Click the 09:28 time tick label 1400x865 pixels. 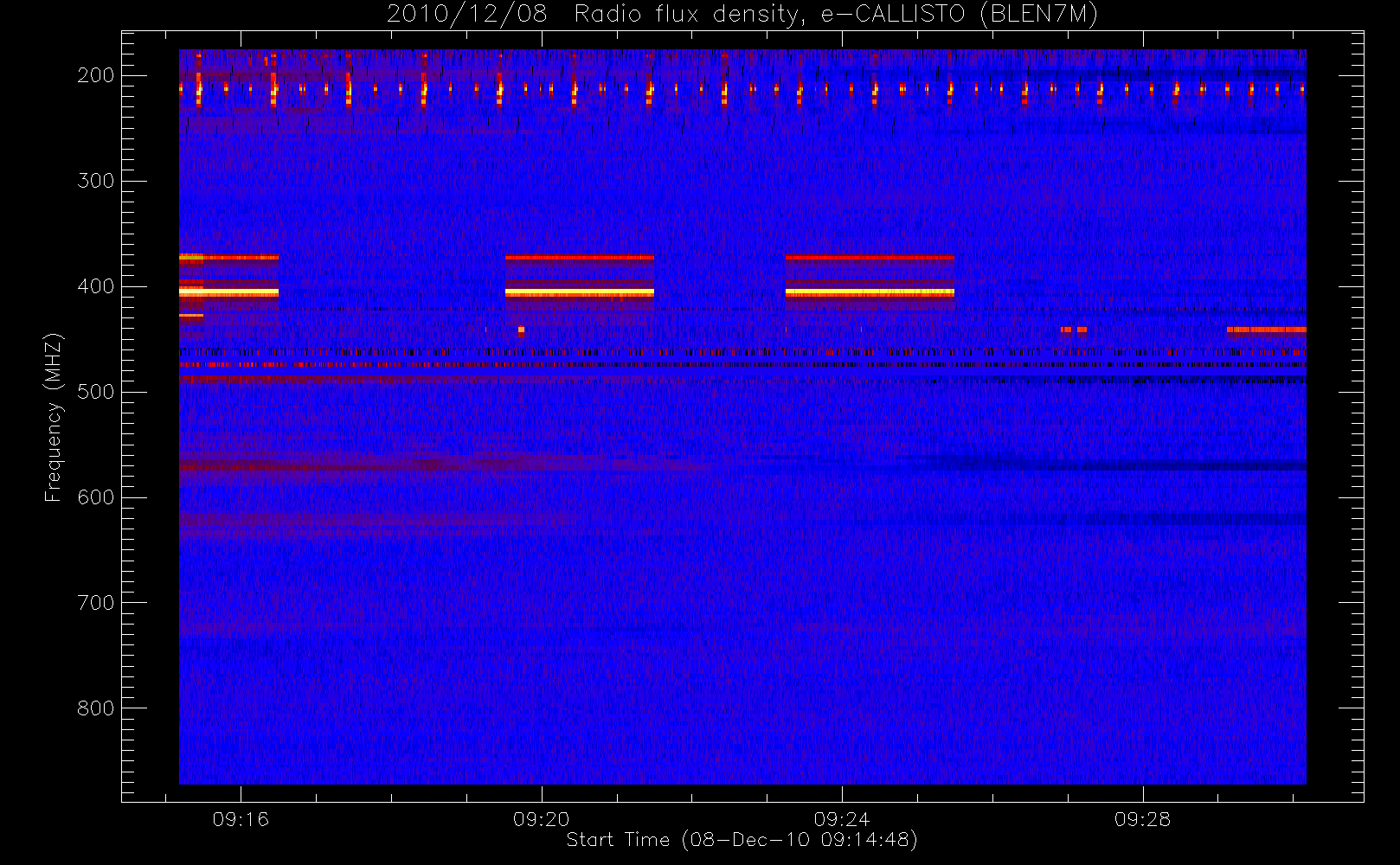1142,819
